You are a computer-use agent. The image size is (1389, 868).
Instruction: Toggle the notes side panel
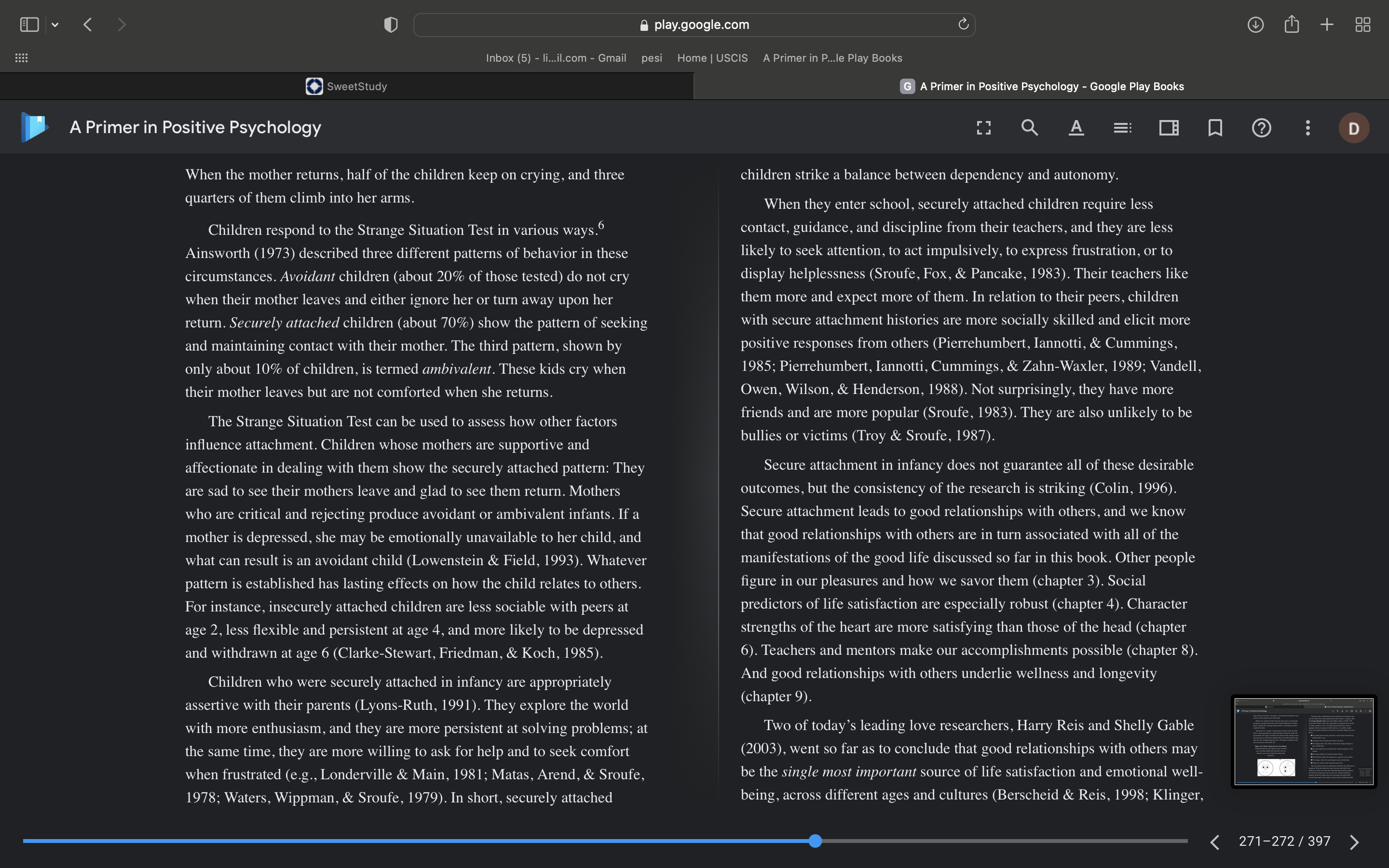click(1169, 127)
